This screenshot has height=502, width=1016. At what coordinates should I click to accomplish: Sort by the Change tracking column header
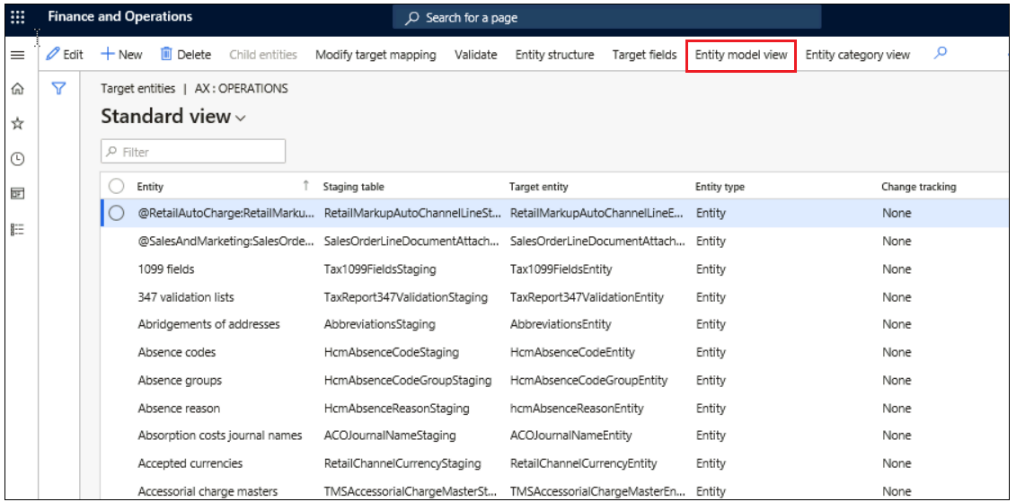pyautogui.click(x=918, y=187)
